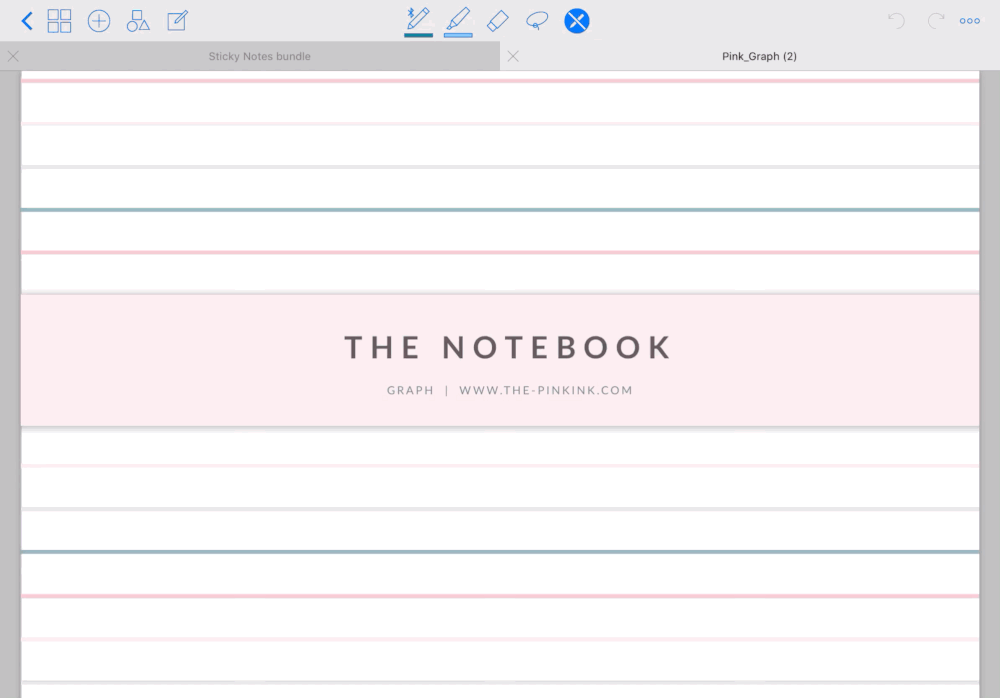Open the more options menu

tap(969, 20)
